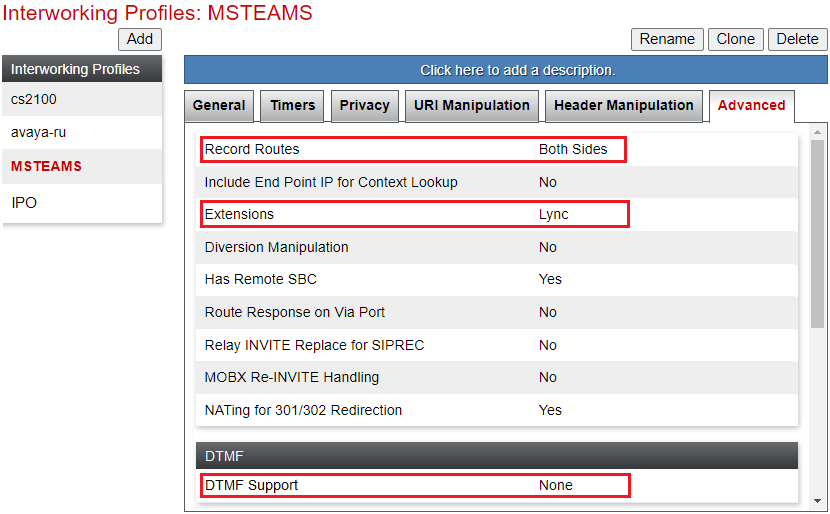The image size is (830, 514).
Task: Open the IPO interworking profile
Action: 82,202
